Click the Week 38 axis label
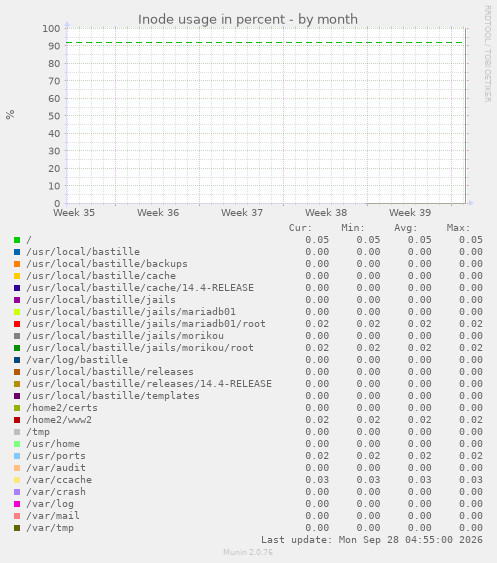 click(326, 213)
